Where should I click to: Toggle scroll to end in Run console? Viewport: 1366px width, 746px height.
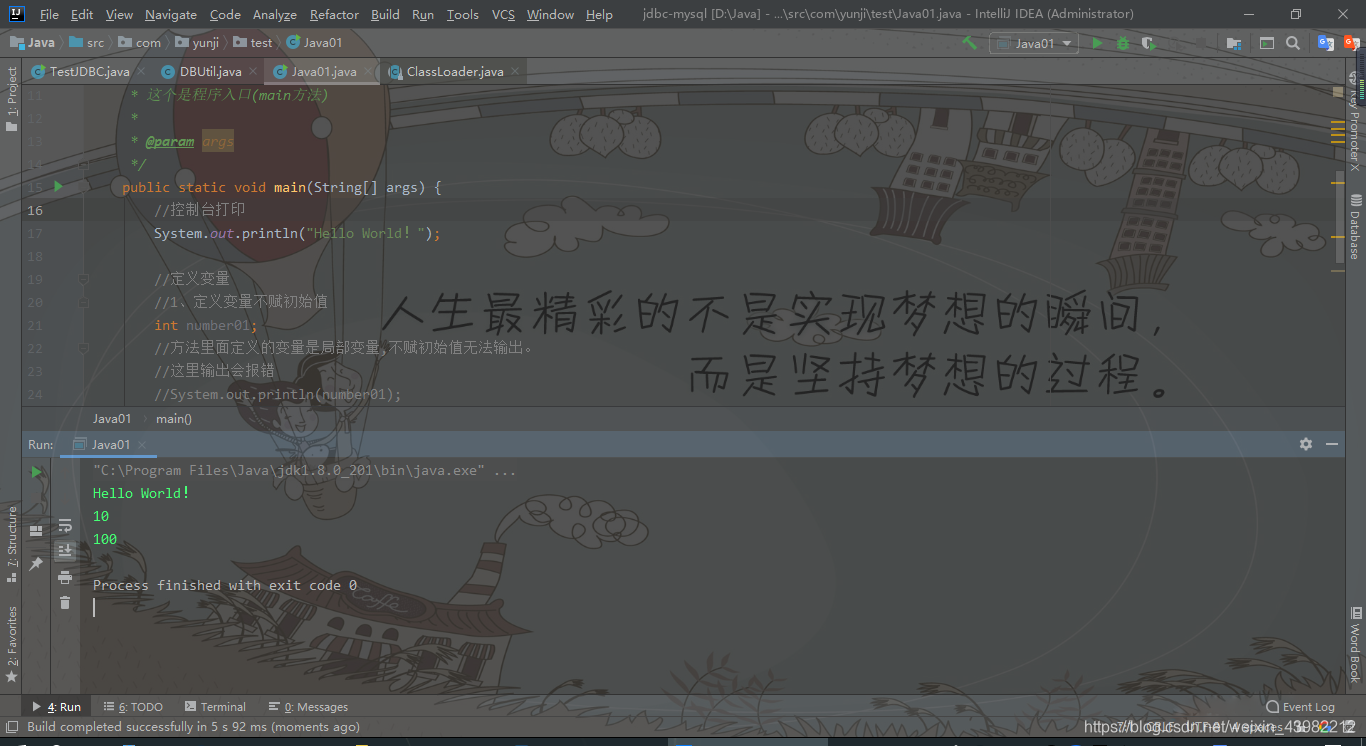click(x=65, y=550)
